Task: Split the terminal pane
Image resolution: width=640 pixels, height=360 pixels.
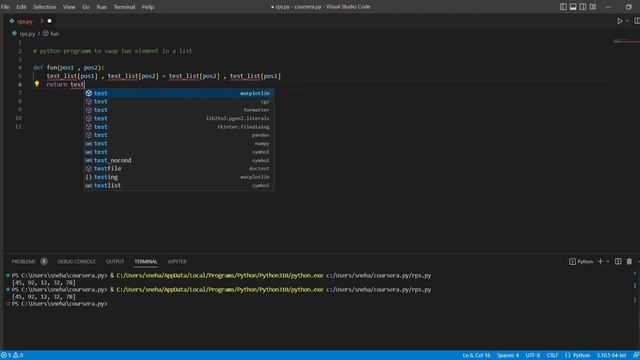Action: point(618,262)
